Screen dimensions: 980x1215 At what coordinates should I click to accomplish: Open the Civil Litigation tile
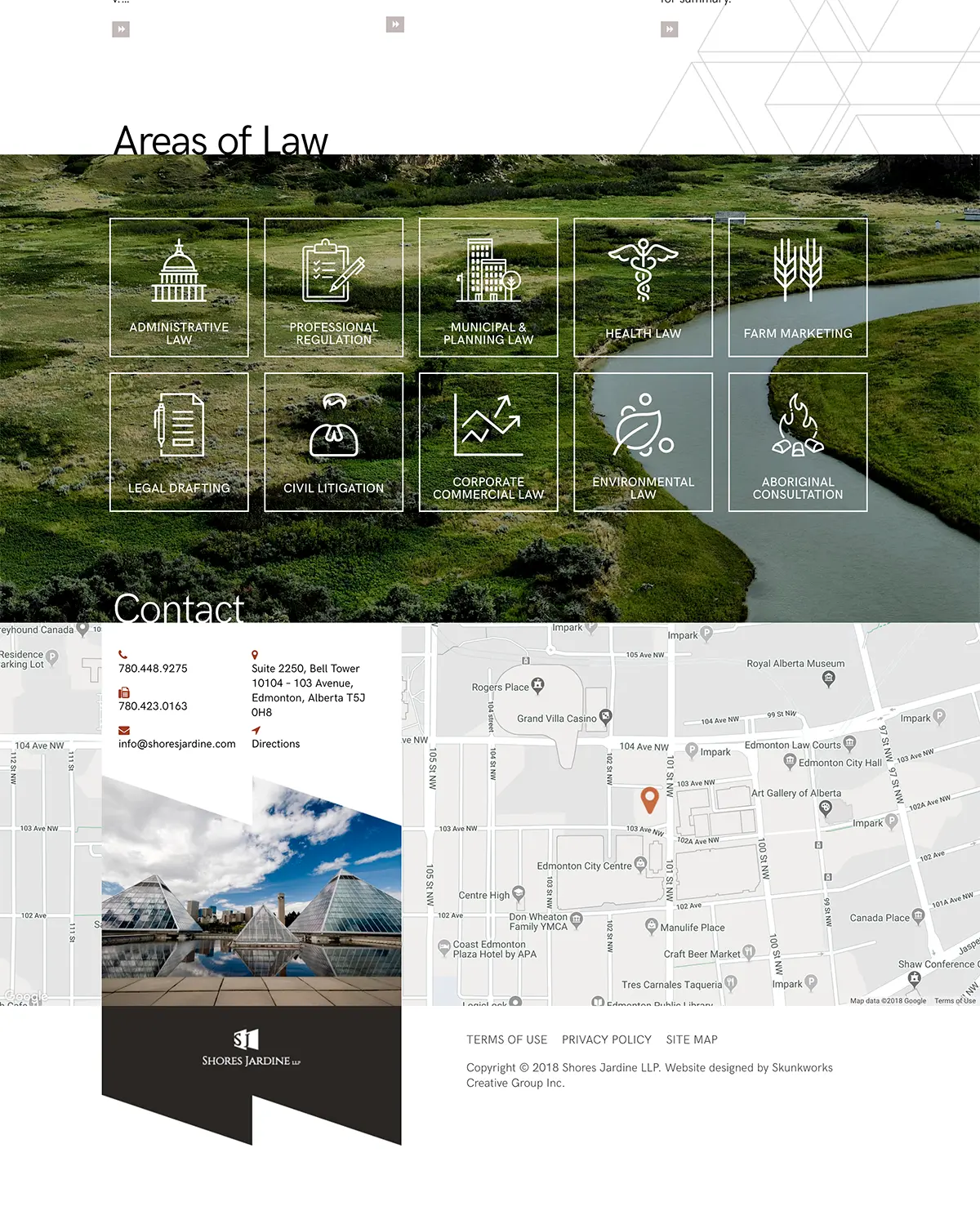(x=333, y=442)
